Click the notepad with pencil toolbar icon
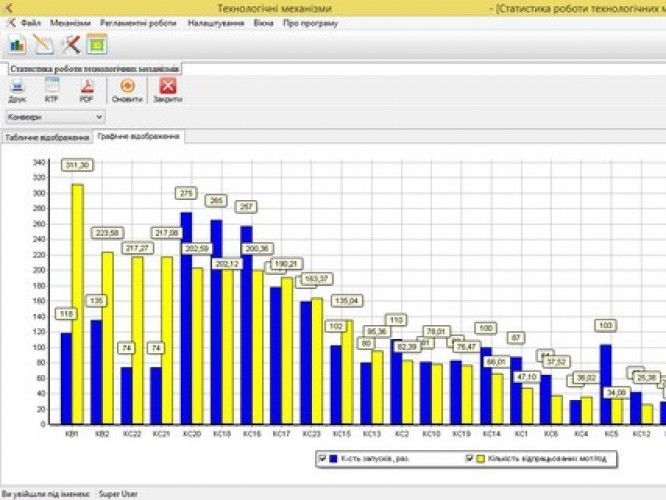 (x=43, y=44)
